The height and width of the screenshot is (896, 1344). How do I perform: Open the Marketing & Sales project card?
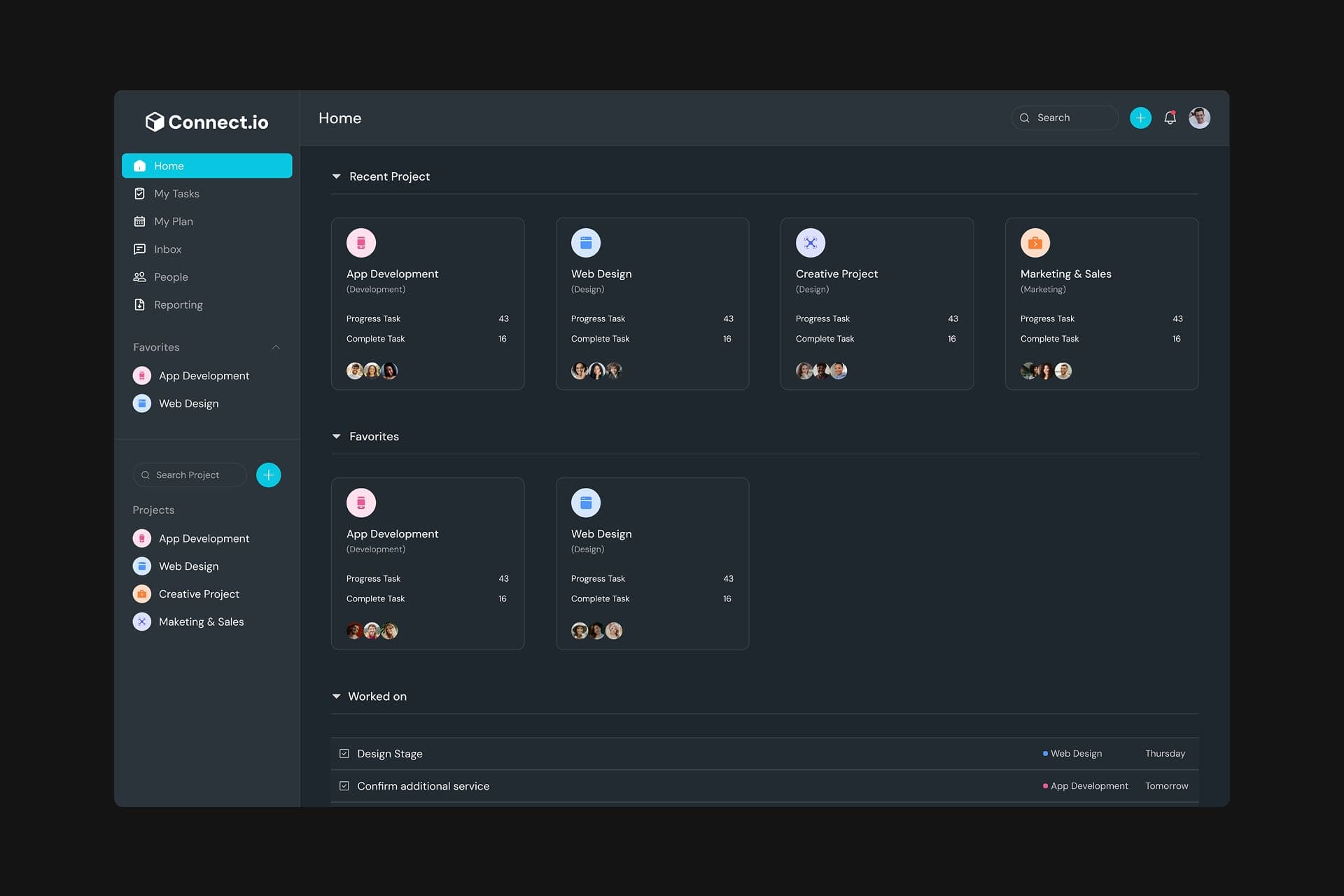pos(1101,304)
